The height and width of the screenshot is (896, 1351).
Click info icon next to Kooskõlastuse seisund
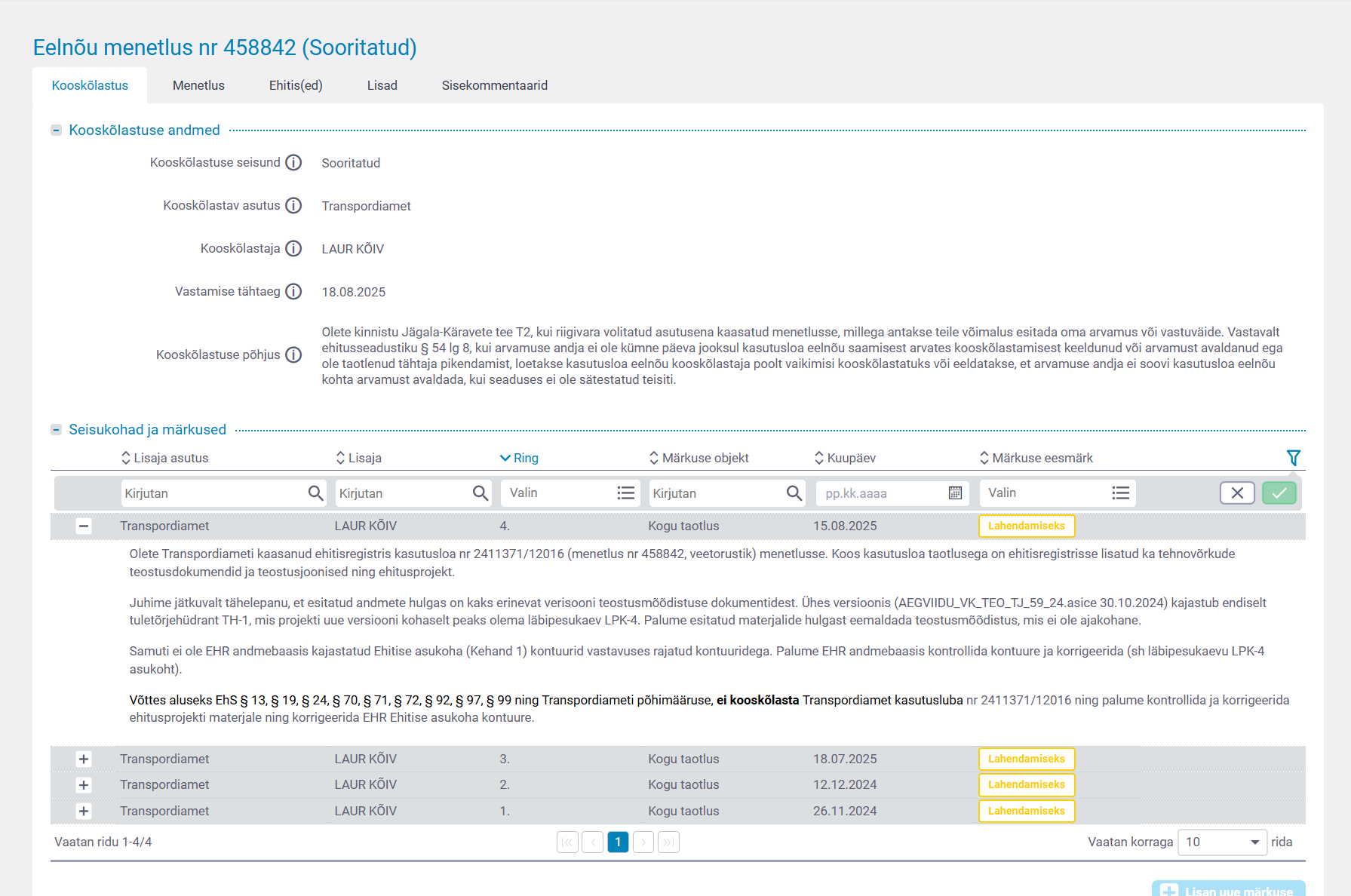pos(293,163)
